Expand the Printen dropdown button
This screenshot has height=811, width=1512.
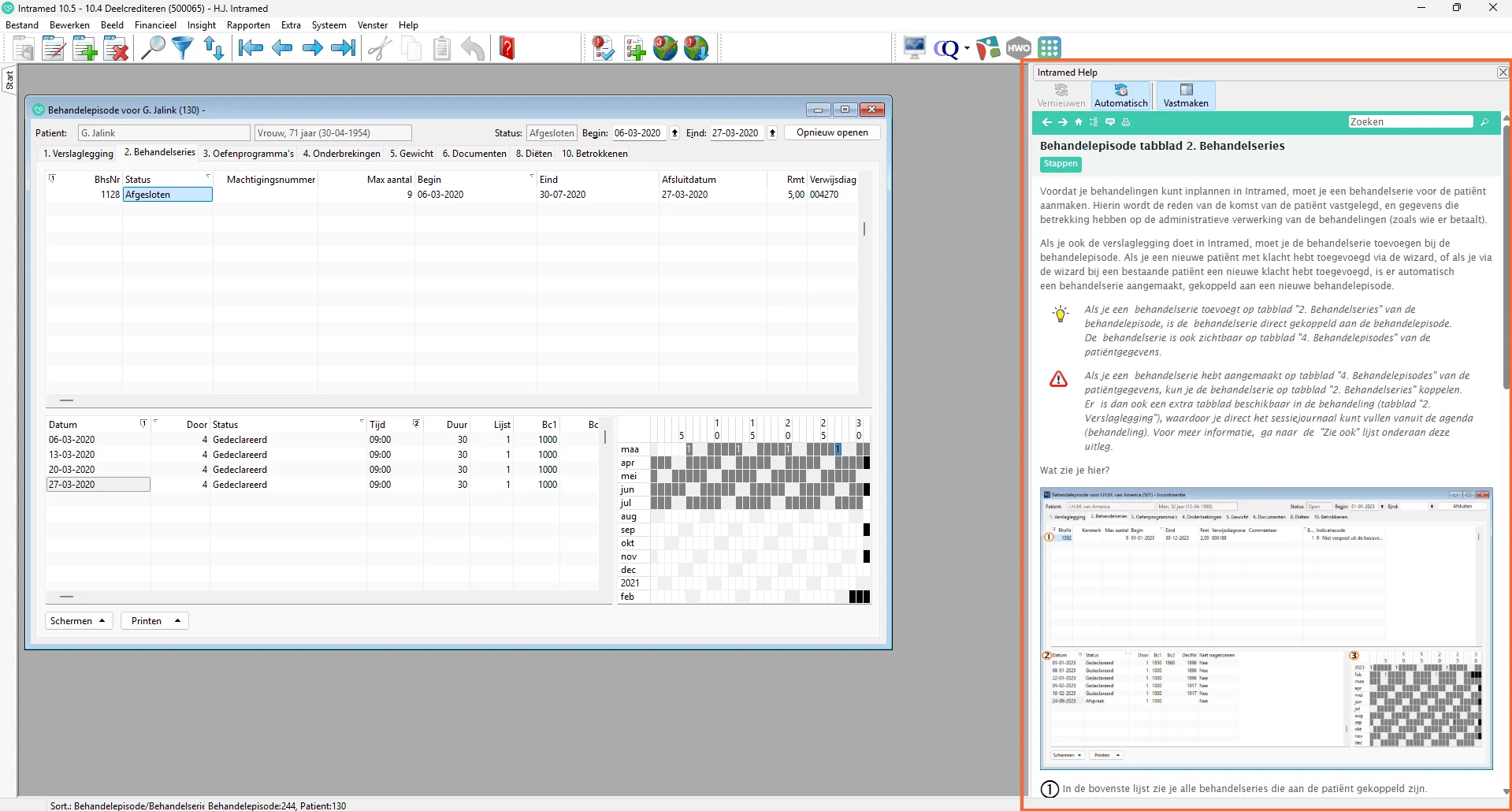click(154, 621)
